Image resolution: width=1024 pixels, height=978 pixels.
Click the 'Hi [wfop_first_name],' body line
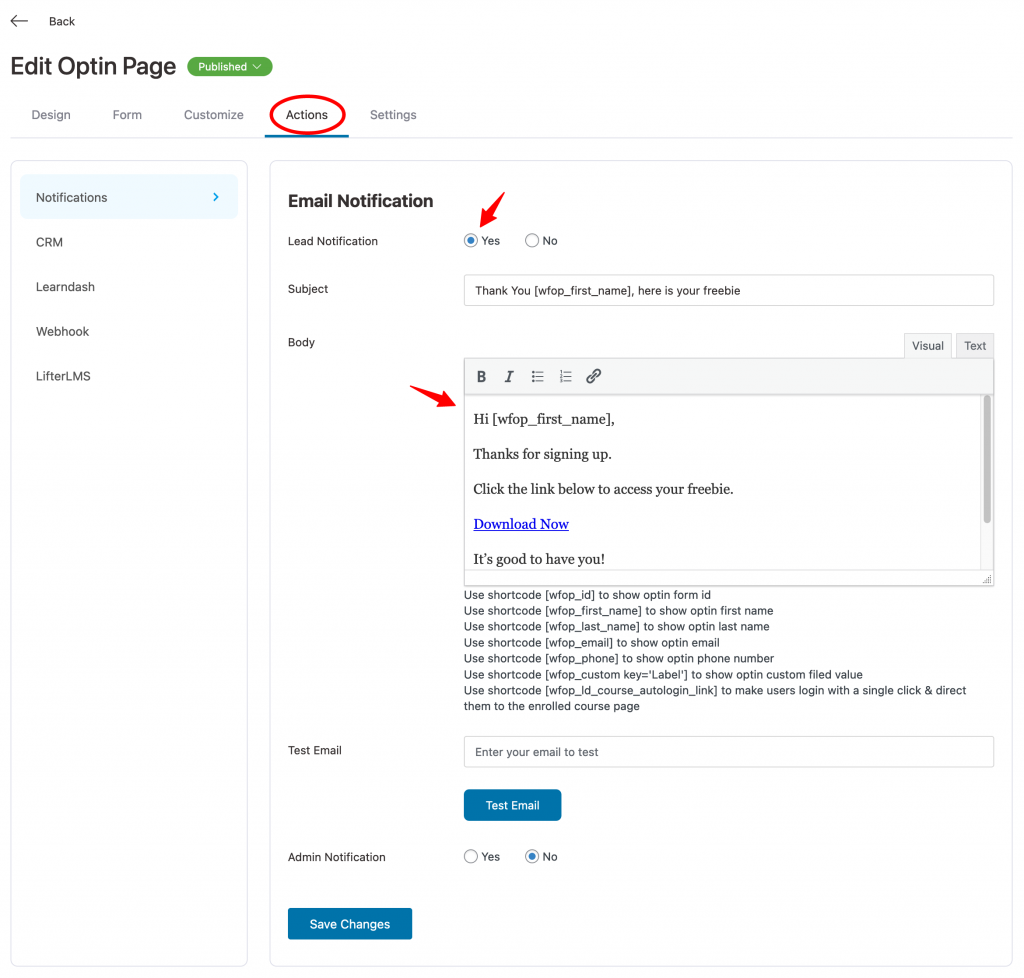[544, 419]
